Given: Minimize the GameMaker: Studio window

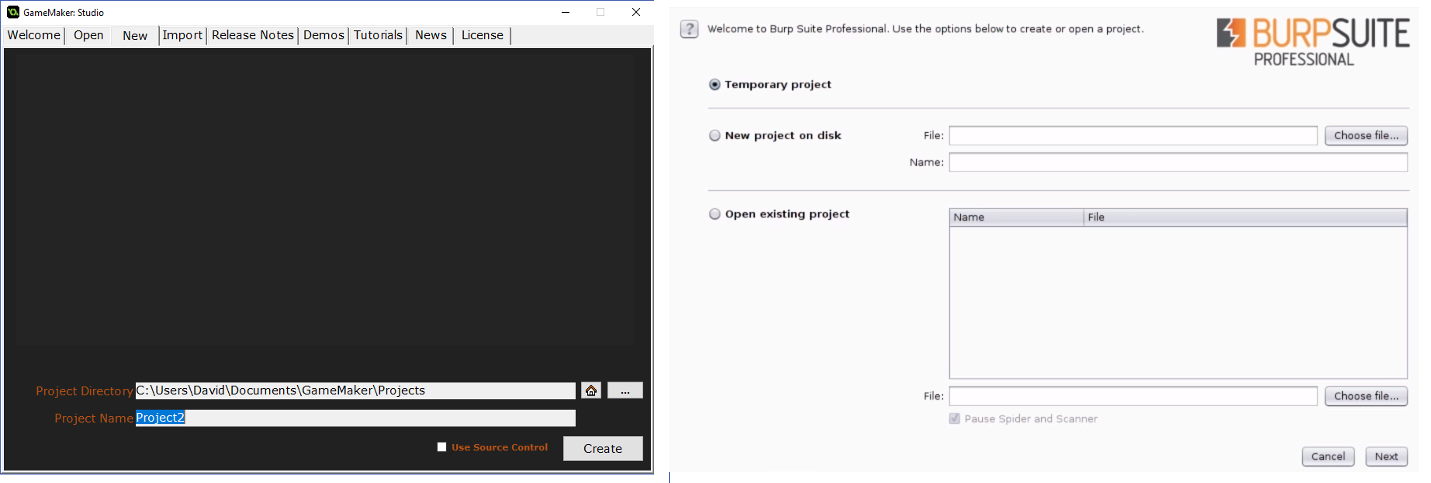Looking at the screenshot, I should click(x=566, y=12).
